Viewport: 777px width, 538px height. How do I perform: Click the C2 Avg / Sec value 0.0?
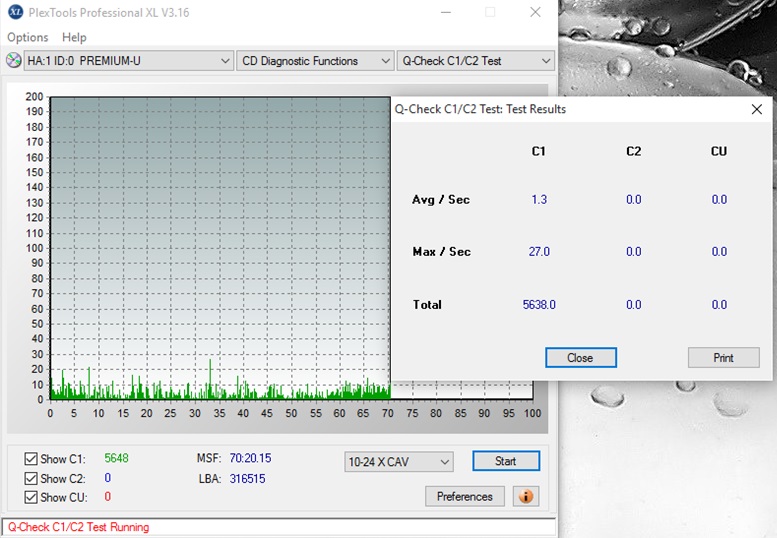pyautogui.click(x=634, y=200)
